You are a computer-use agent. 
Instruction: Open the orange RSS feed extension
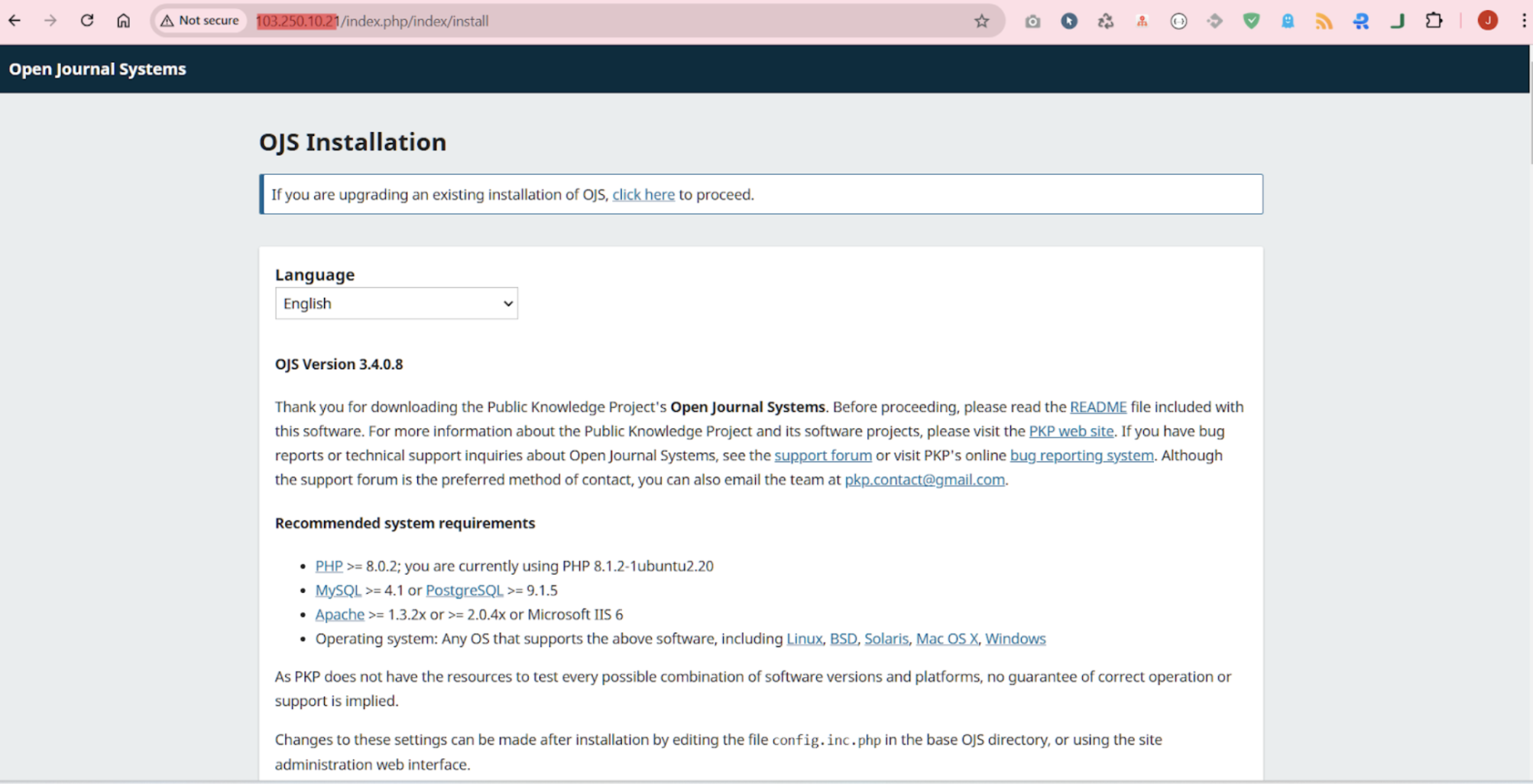tap(1324, 21)
